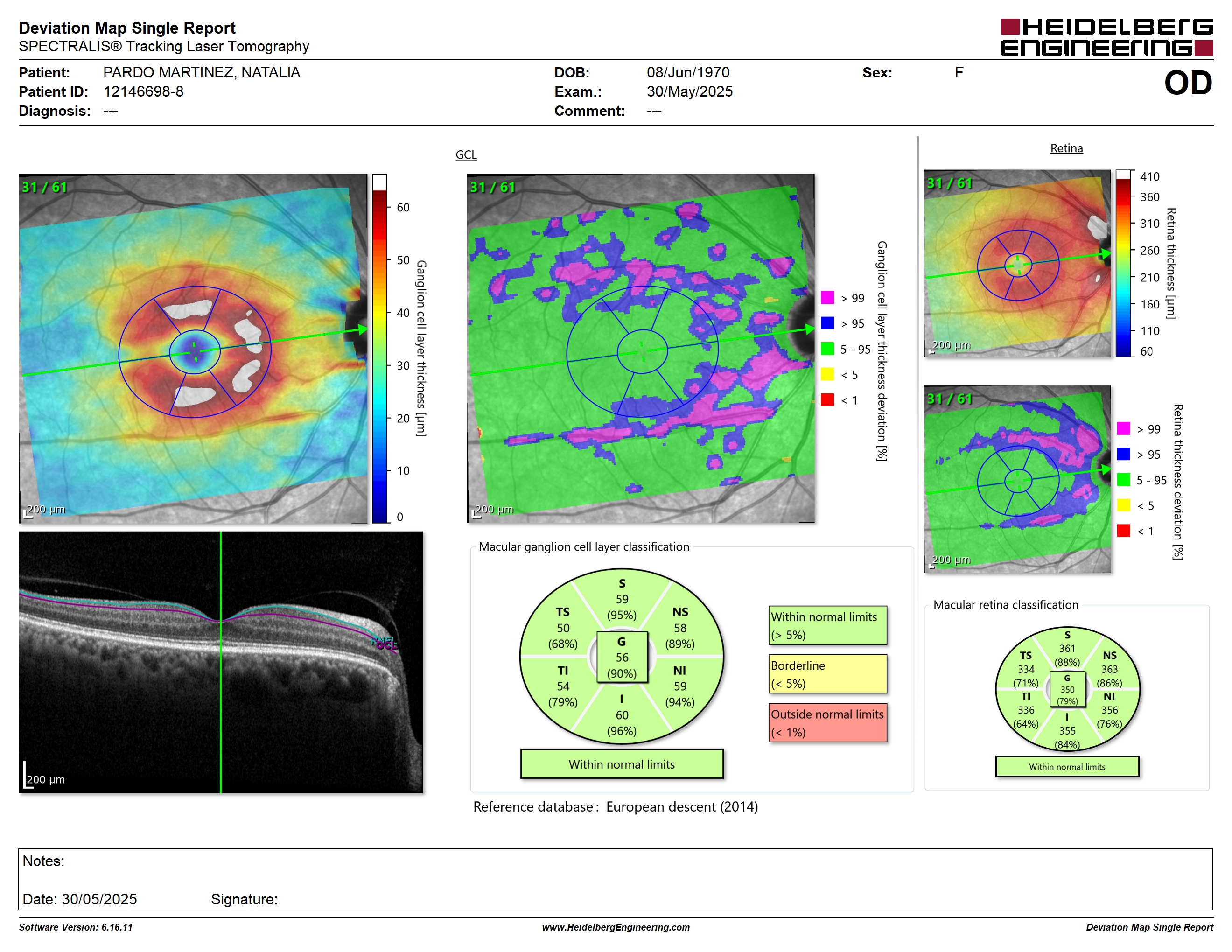Click the red <1 swatch in GCL legend
The width and height of the screenshot is (1232, 952).
pyautogui.click(x=827, y=400)
